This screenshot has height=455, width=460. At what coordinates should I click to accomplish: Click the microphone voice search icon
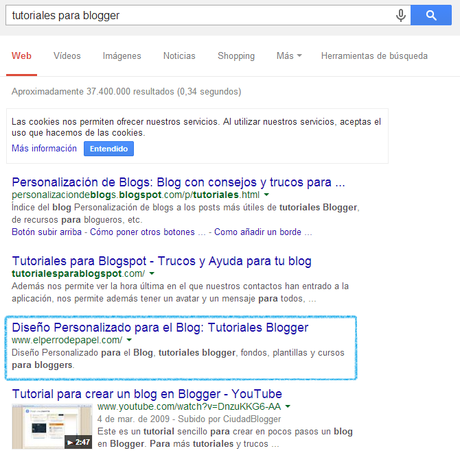coord(401,15)
